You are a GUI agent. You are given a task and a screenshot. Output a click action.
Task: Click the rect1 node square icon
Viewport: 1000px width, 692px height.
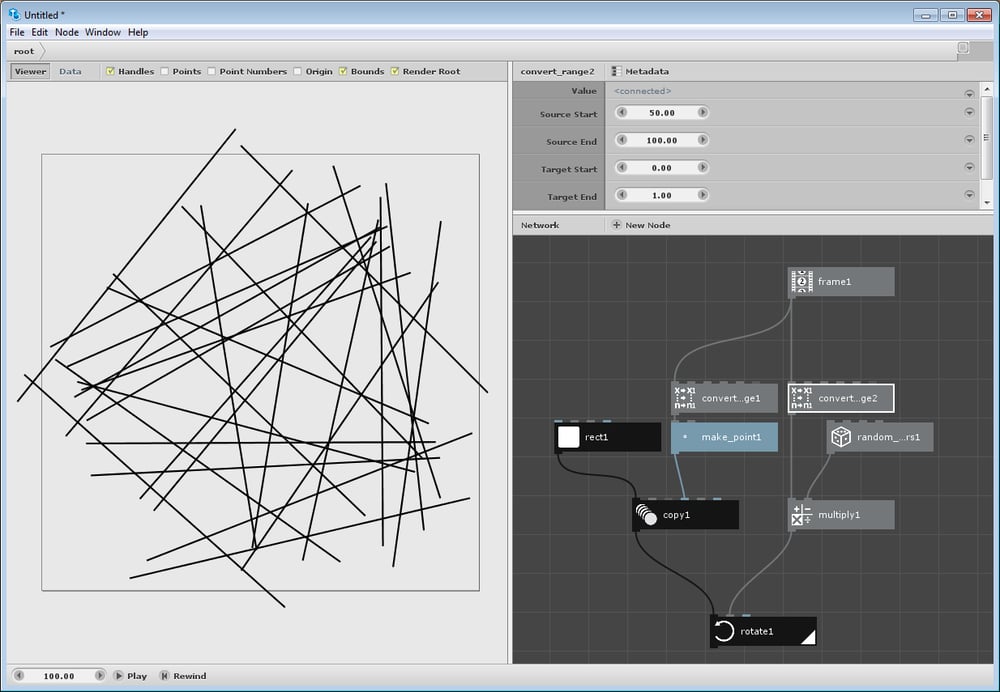(568, 437)
